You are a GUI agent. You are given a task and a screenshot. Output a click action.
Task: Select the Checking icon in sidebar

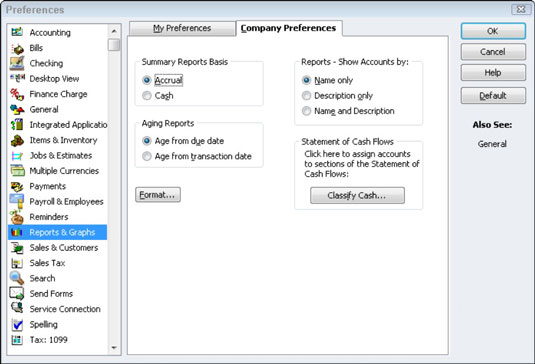[17, 63]
